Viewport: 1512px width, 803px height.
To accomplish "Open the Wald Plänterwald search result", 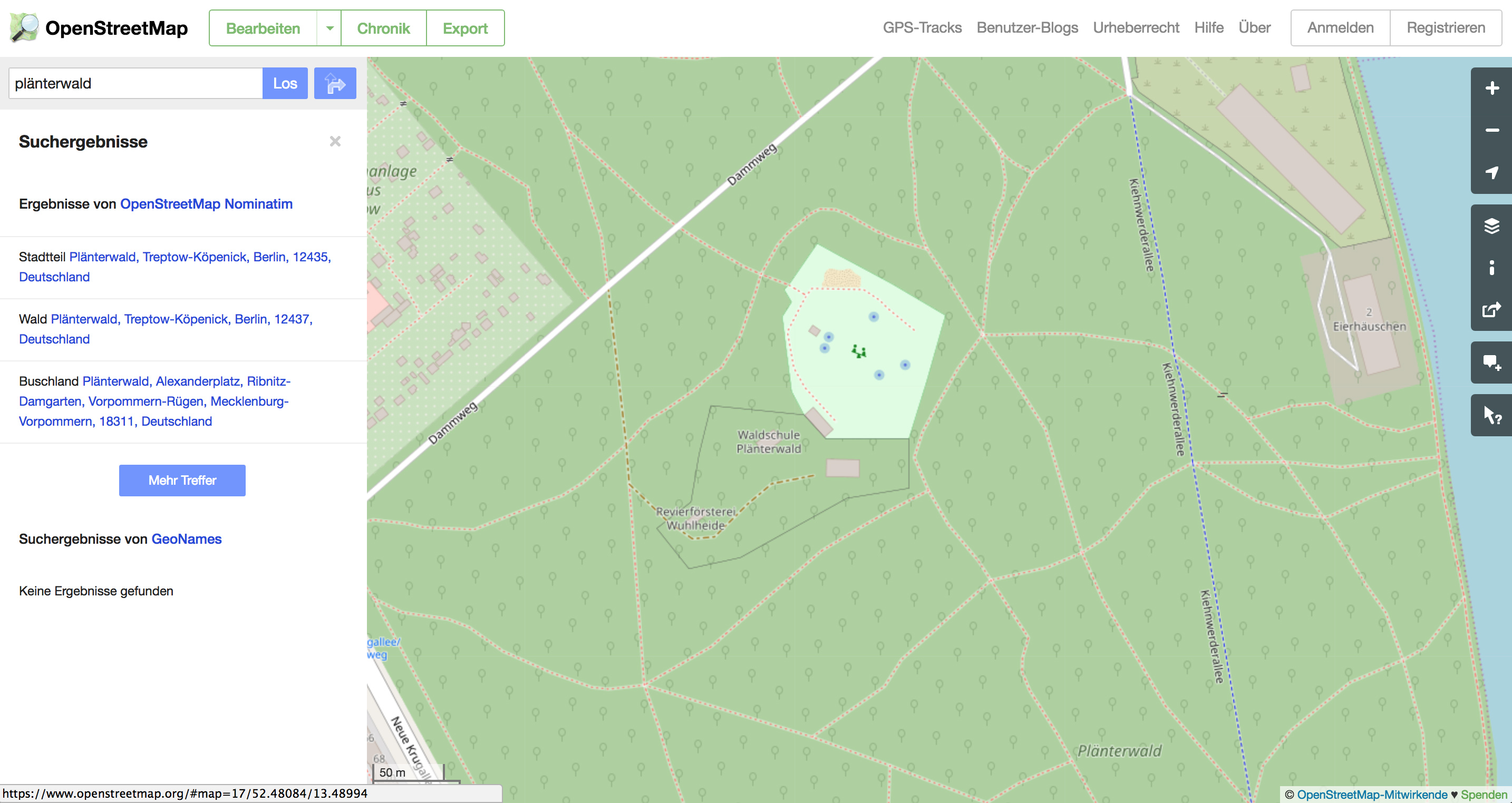I will 181,319.
